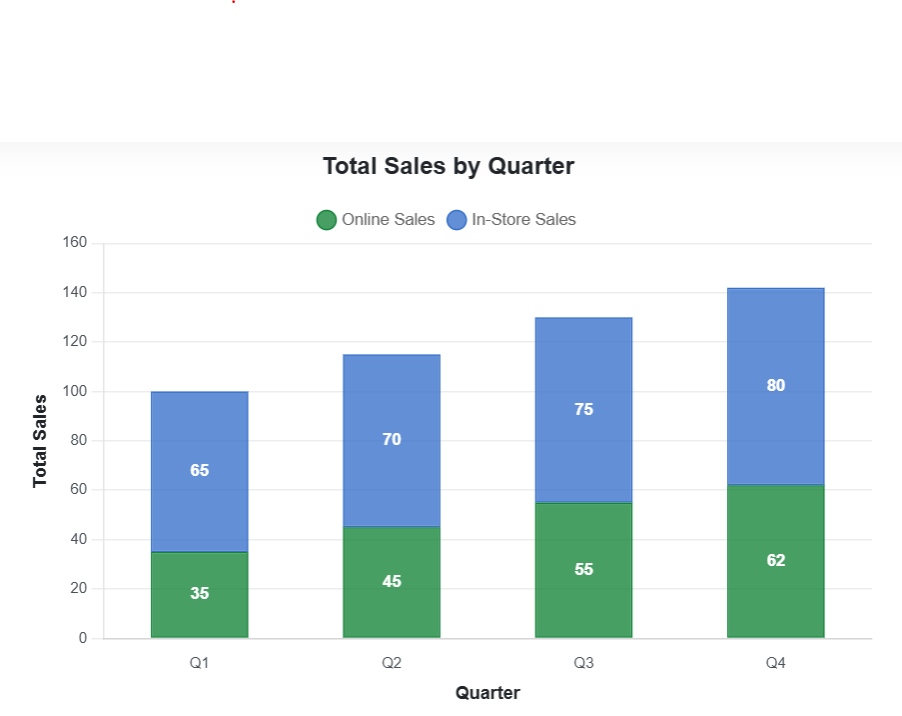
Task: Select the Q4 Online Sales bar labeled 62
Action: 776,561
